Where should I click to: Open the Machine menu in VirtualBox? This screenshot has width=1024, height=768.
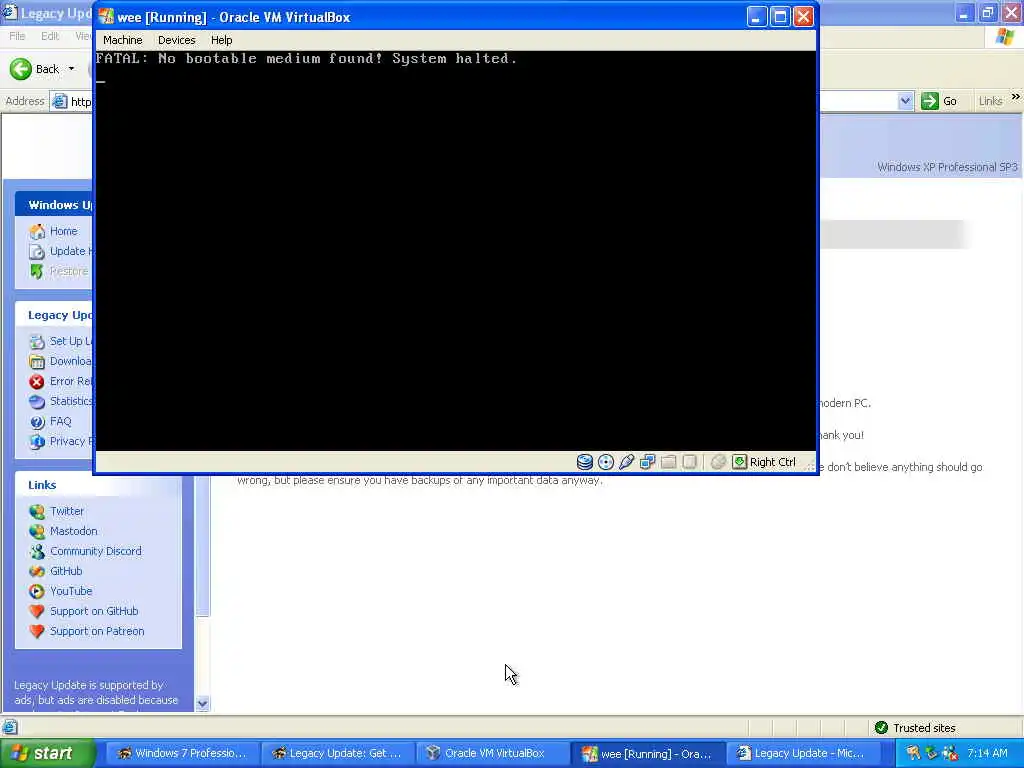[122, 40]
